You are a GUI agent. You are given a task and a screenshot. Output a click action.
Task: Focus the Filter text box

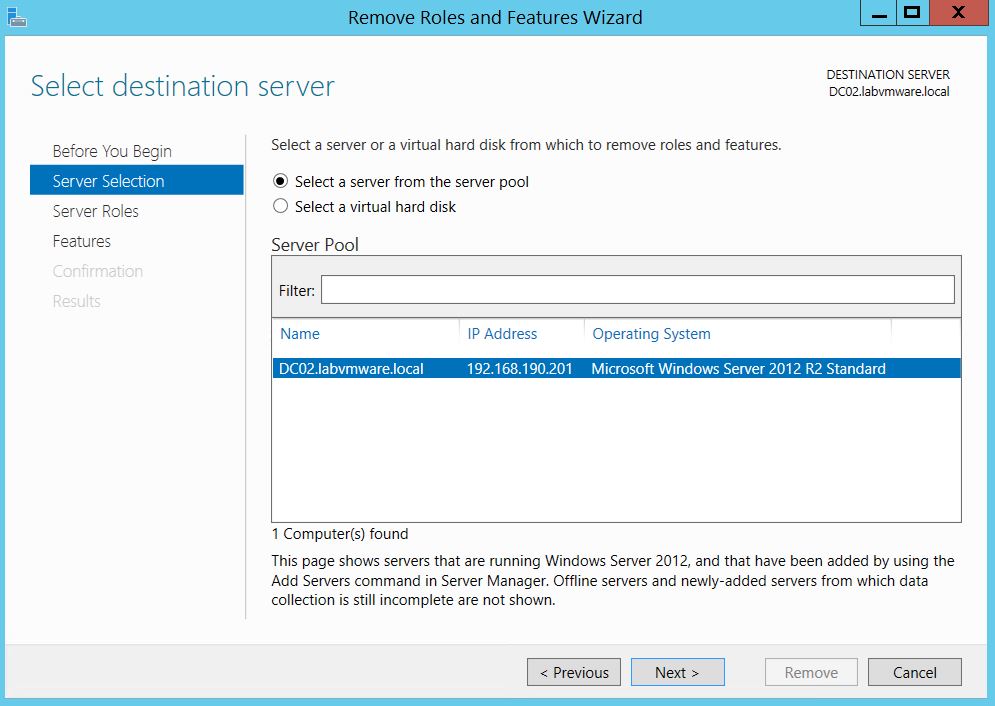[638, 289]
